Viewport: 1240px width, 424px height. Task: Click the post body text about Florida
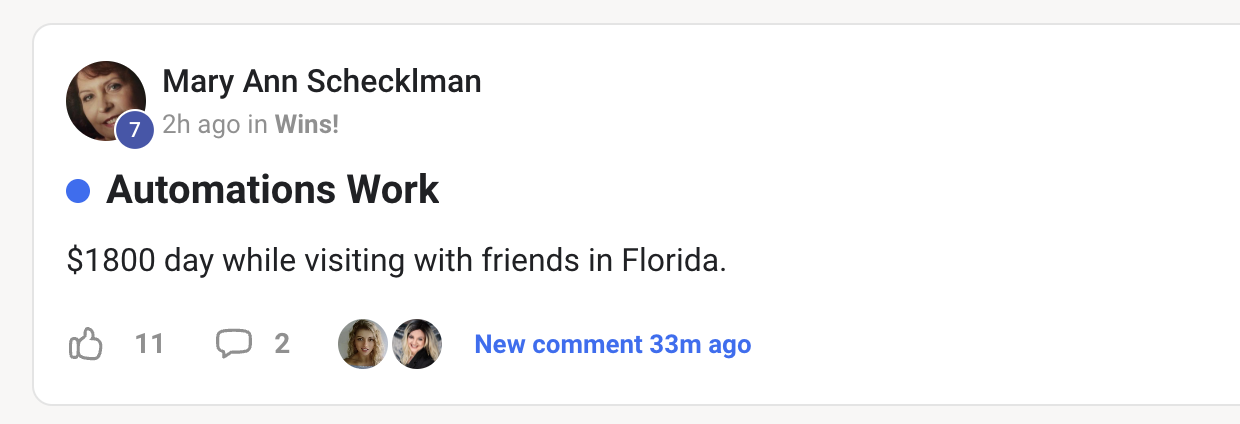396,261
